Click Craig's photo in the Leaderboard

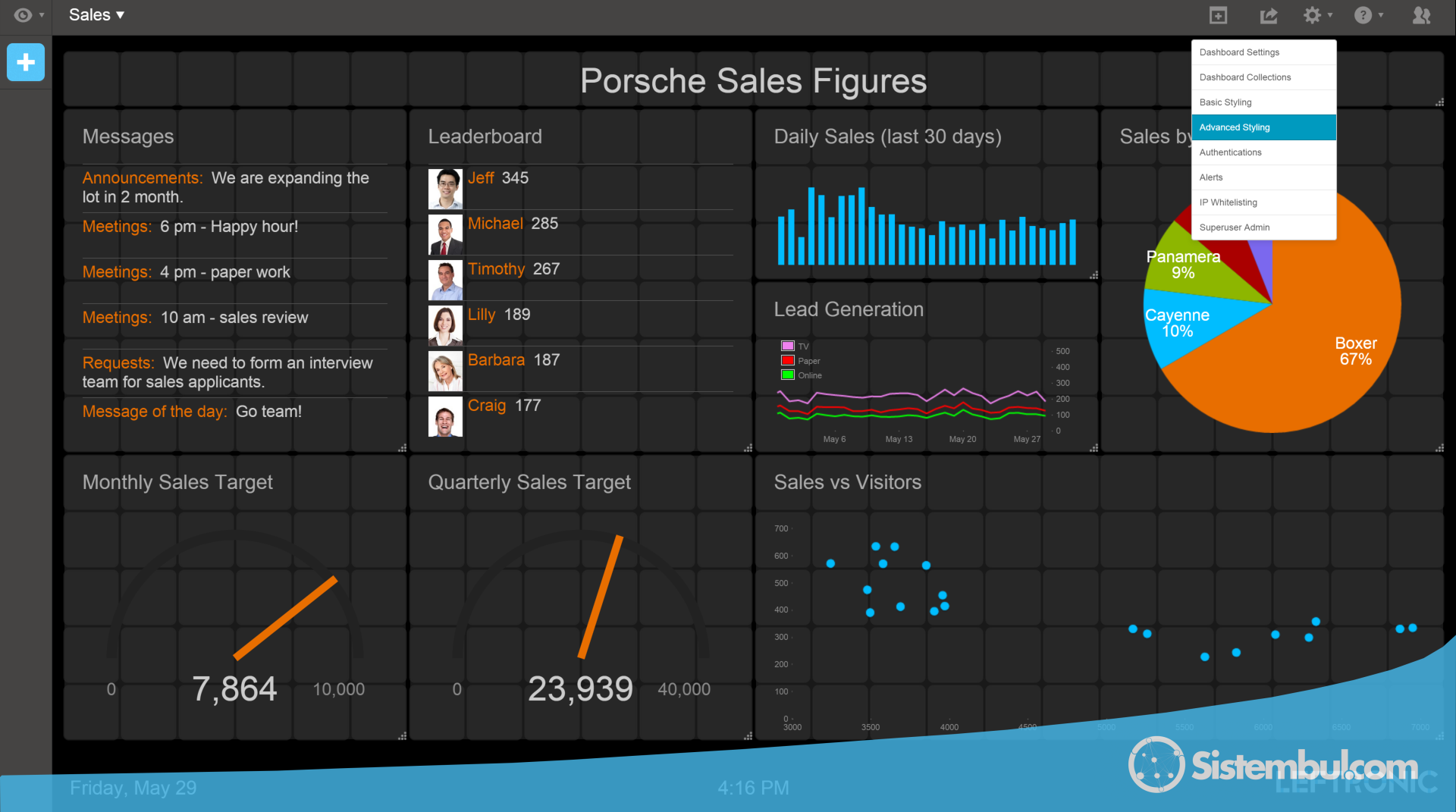445,416
